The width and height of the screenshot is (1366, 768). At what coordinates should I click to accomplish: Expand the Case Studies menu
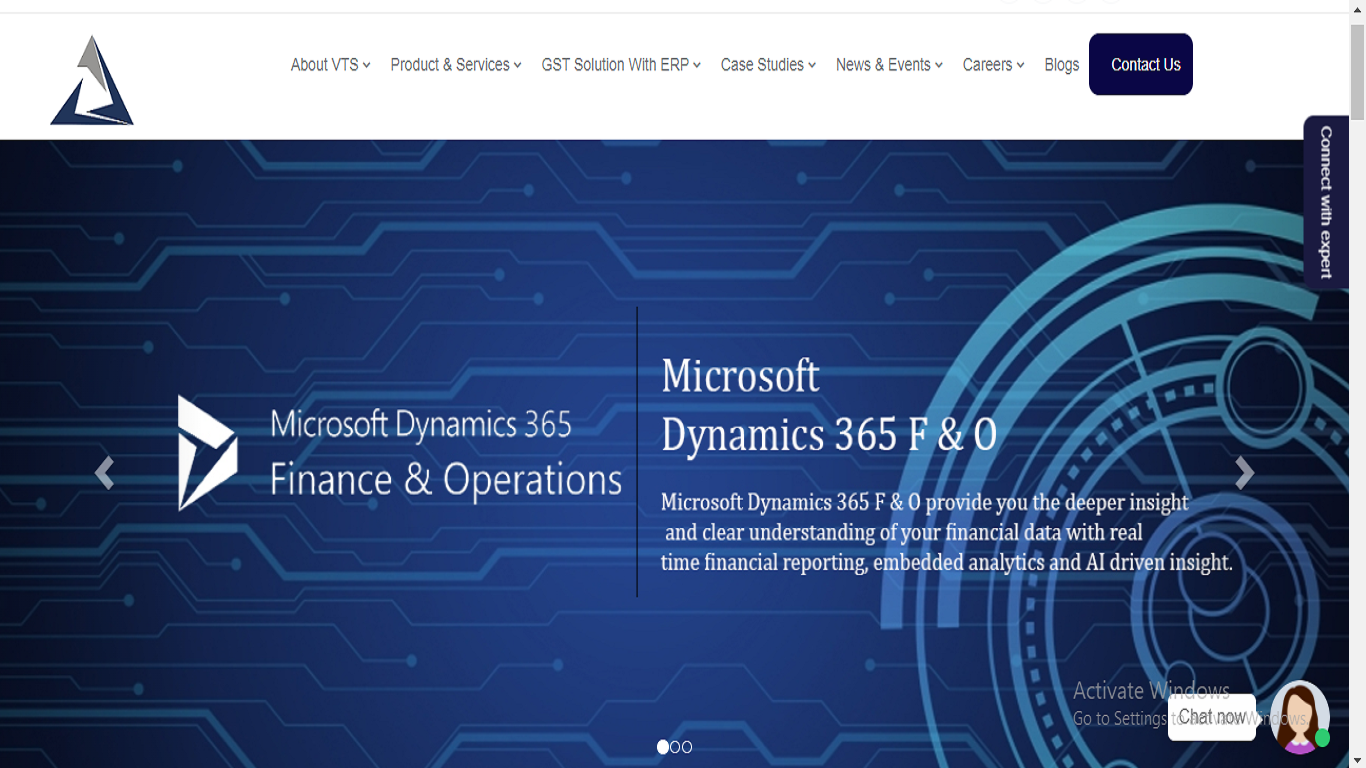click(x=767, y=65)
